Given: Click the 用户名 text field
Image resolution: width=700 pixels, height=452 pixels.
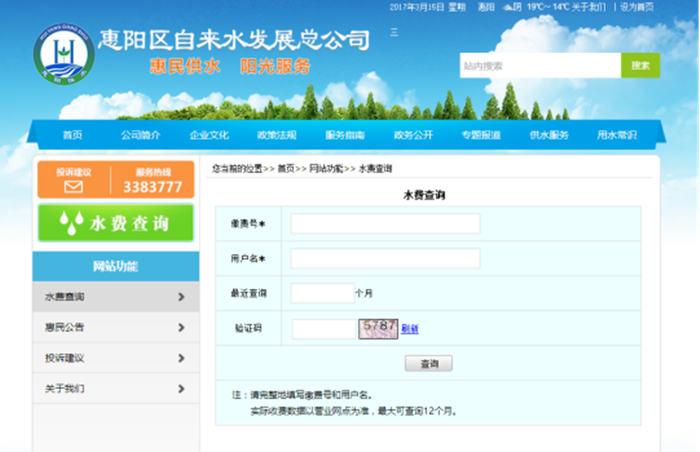Looking at the screenshot, I should pos(385,258).
